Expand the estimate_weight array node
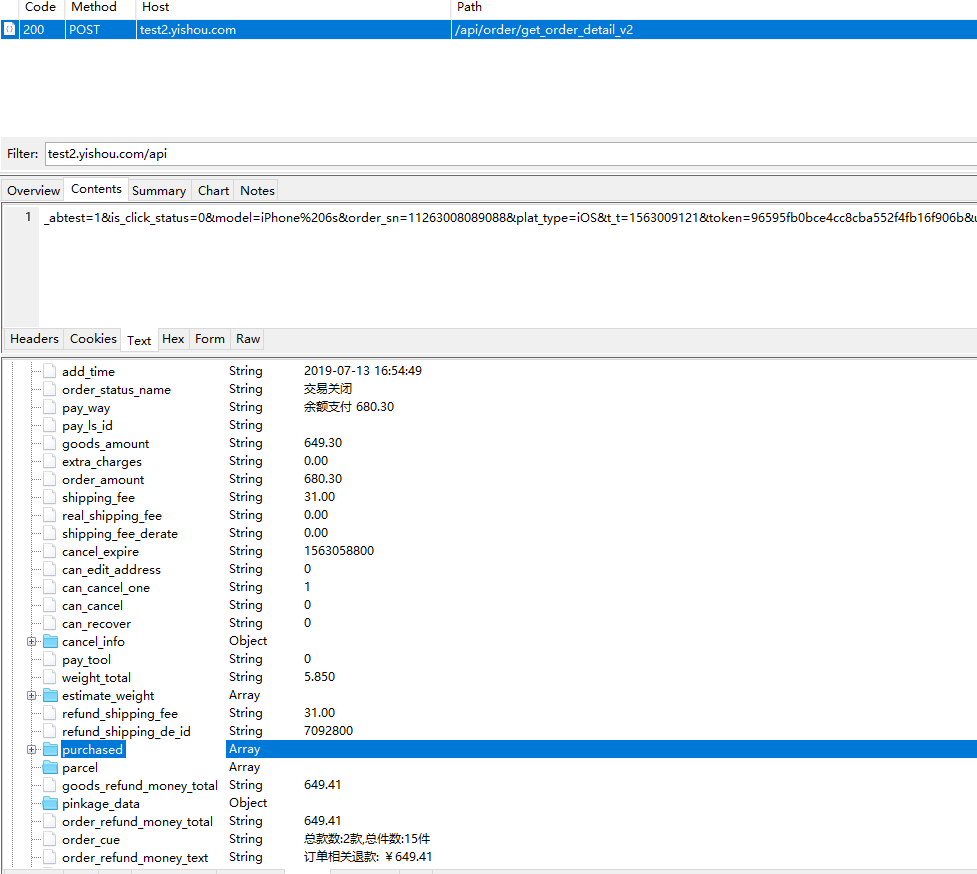 32,695
